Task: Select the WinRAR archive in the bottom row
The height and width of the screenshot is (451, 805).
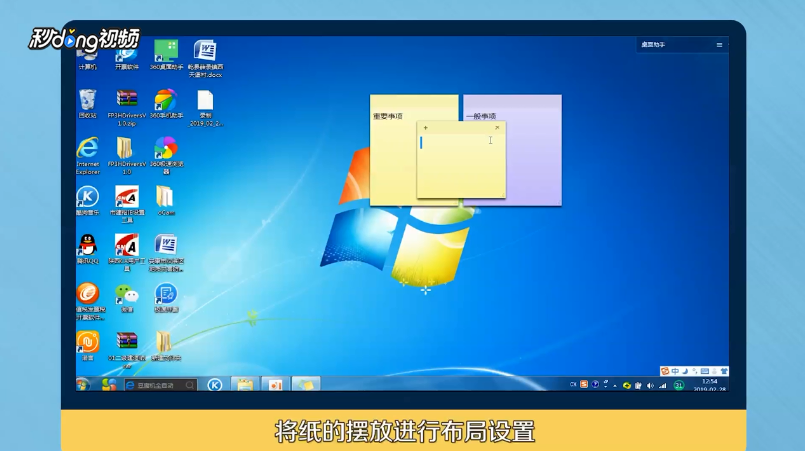Action: tap(127, 350)
